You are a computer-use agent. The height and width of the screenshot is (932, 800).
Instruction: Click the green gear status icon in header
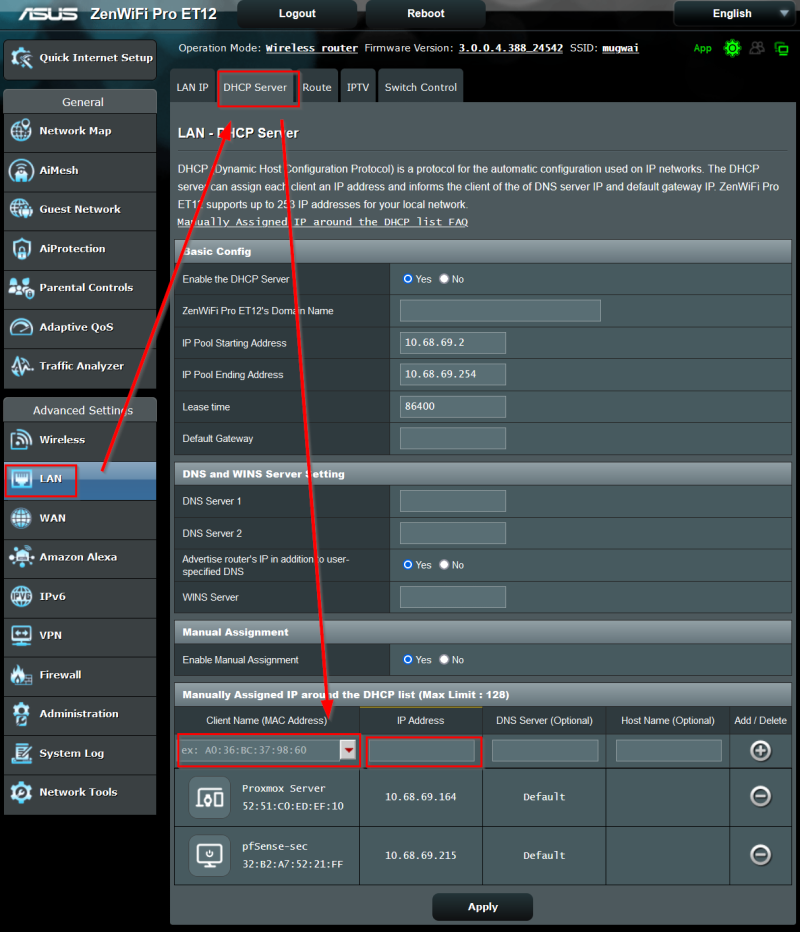(732, 48)
